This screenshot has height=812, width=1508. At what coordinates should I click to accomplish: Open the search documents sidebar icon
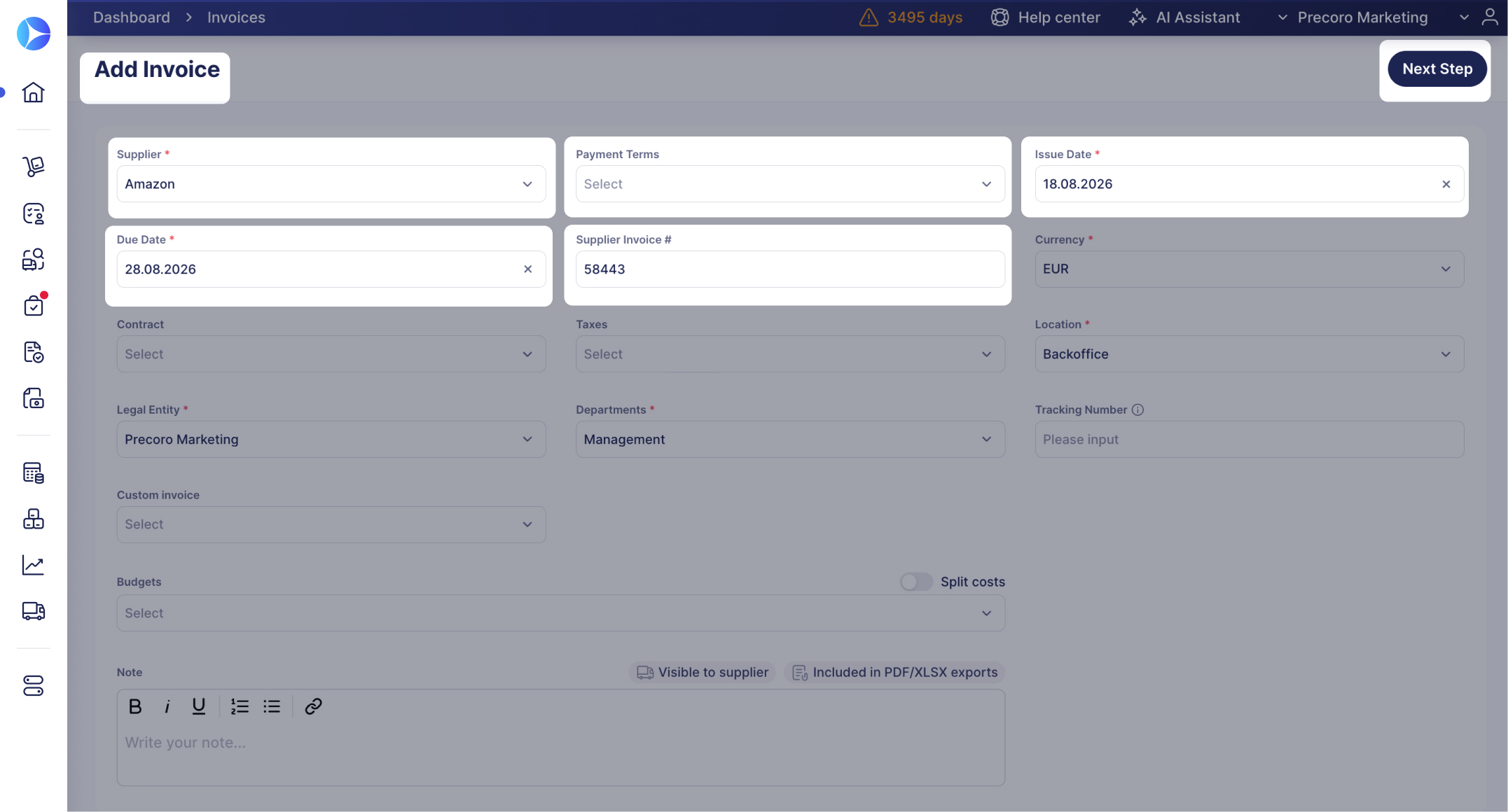tap(33, 260)
